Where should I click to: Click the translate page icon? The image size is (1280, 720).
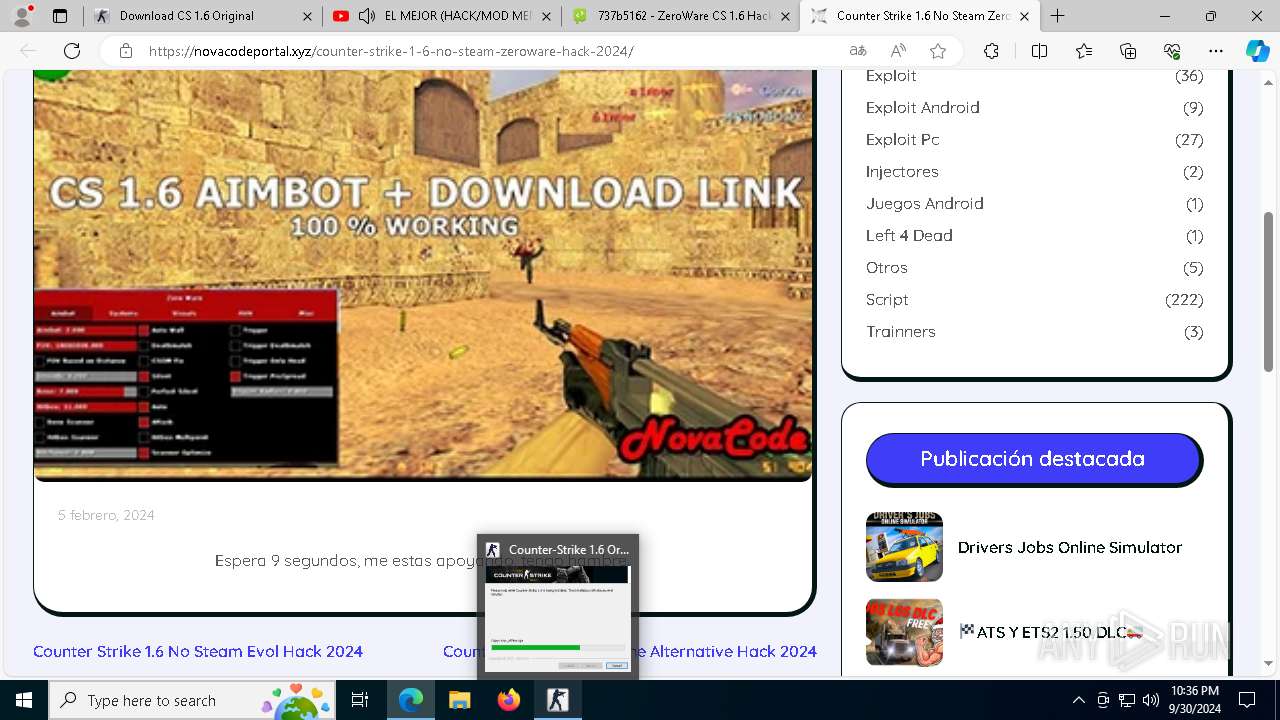click(x=858, y=51)
